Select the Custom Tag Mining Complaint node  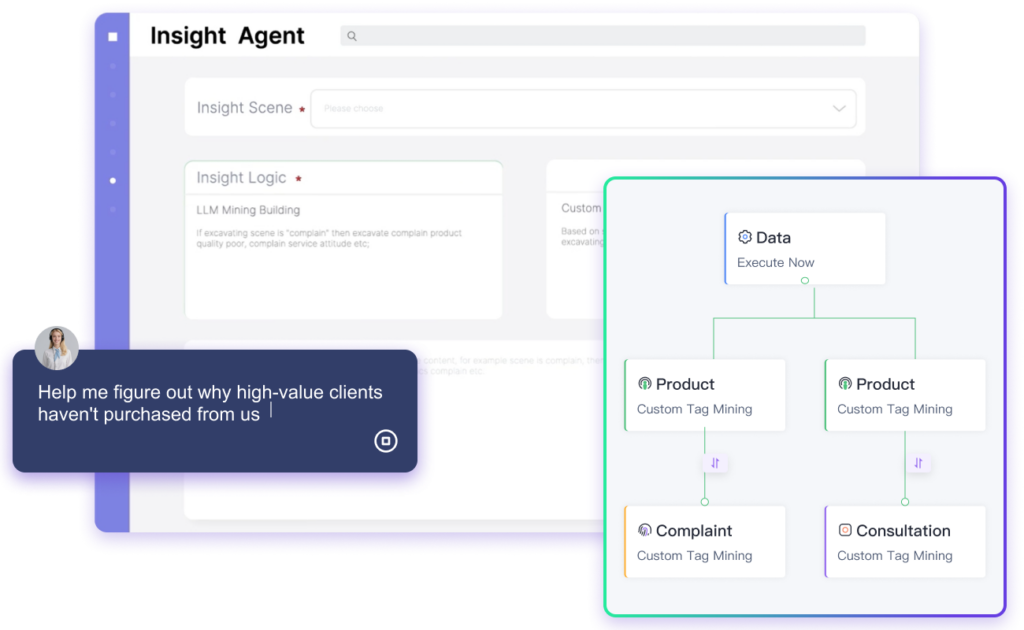pyautogui.click(x=705, y=542)
